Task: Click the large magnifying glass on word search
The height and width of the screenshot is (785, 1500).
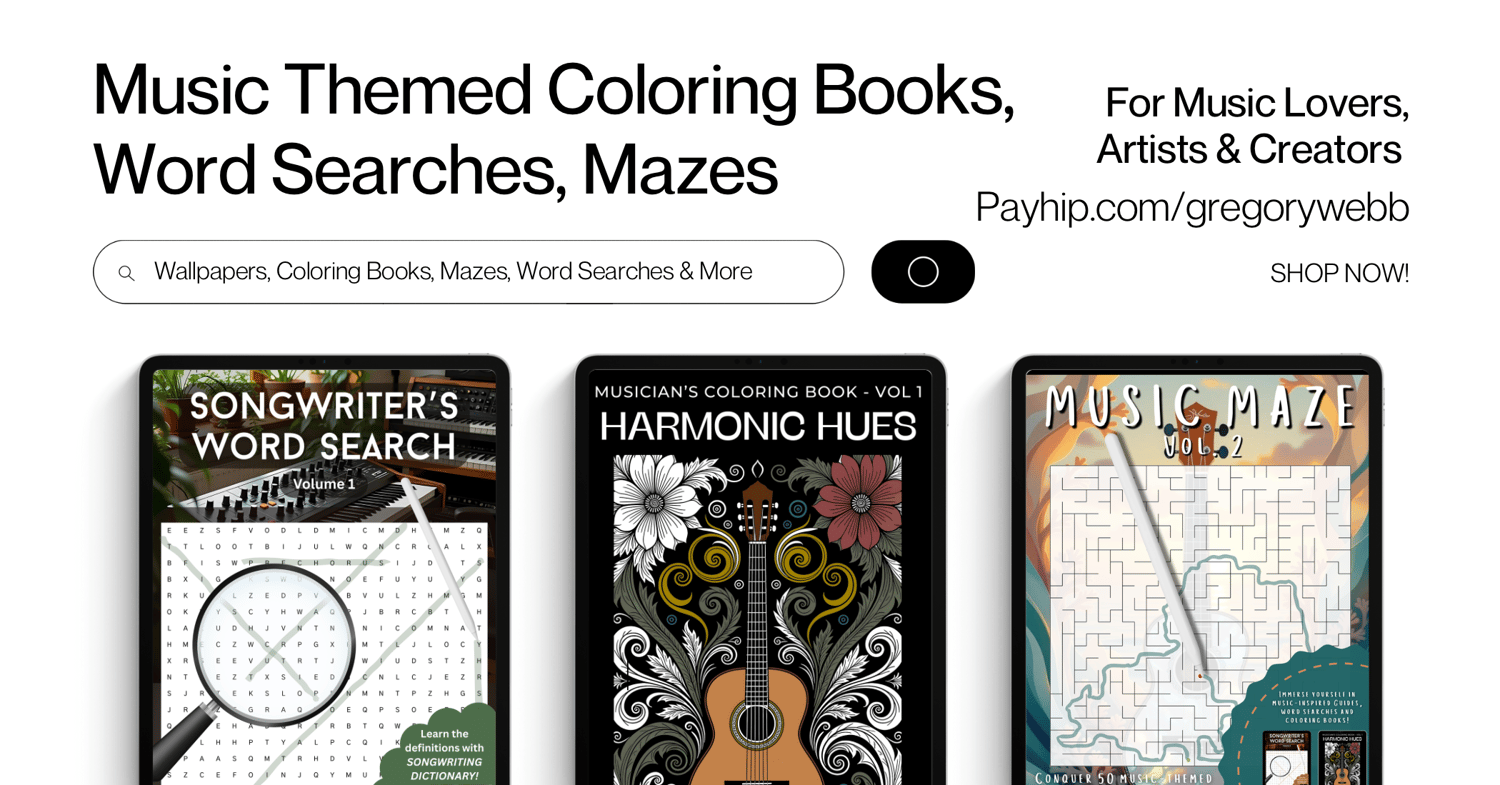Action: (x=255, y=660)
